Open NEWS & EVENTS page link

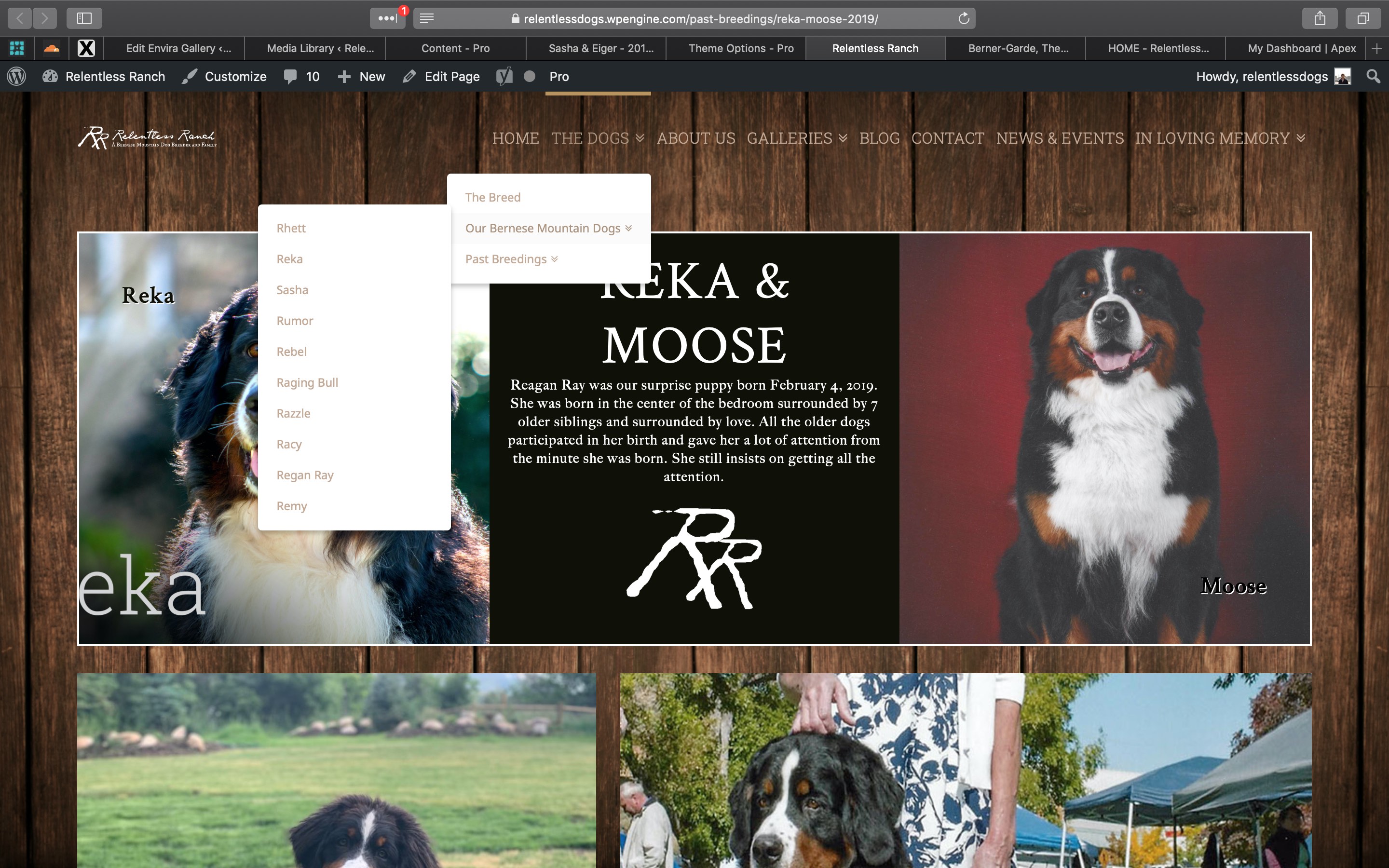(x=1060, y=138)
